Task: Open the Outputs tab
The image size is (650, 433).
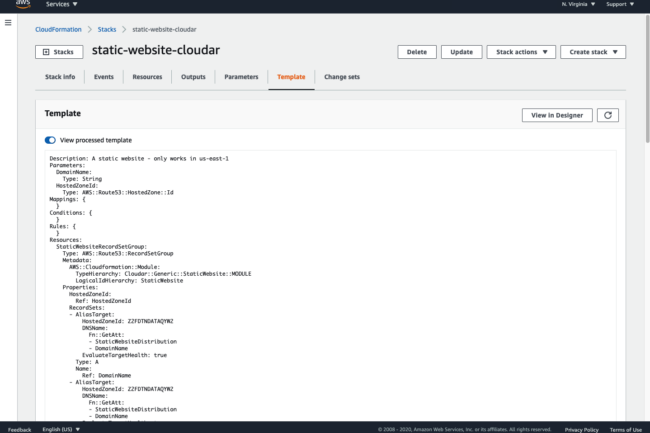Action: pos(193,77)
